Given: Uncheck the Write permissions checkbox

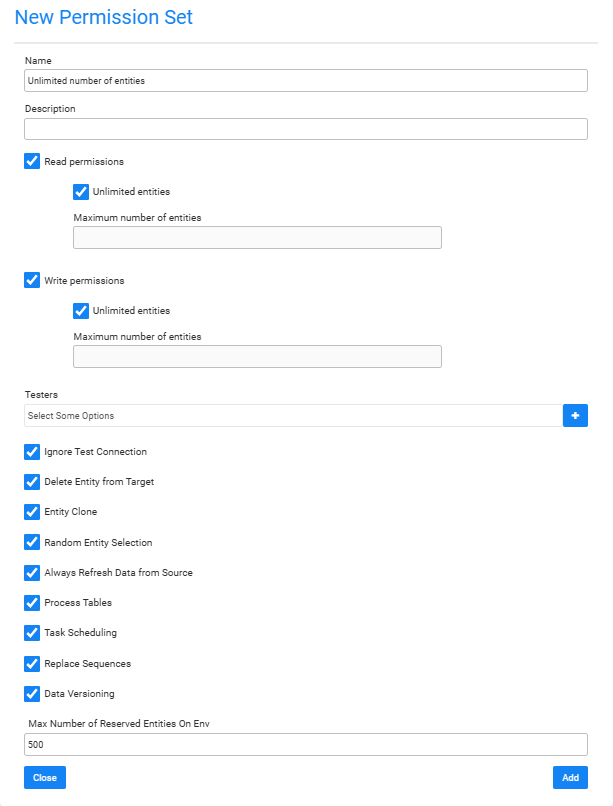Looking at the screenshot, I should [x=31, y=280].
